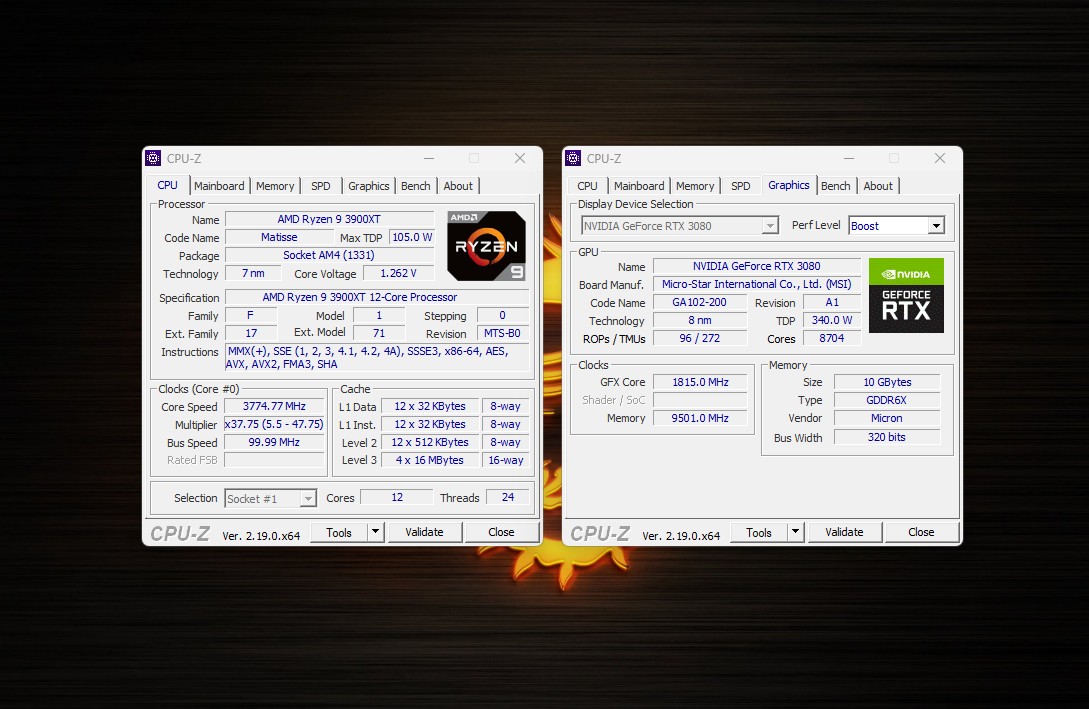Image resolution: width=1089 pixels, height=709 pixels.
Task: Click the GPU Memory clock value 9501.0 MHz
Action: [700, 418]
